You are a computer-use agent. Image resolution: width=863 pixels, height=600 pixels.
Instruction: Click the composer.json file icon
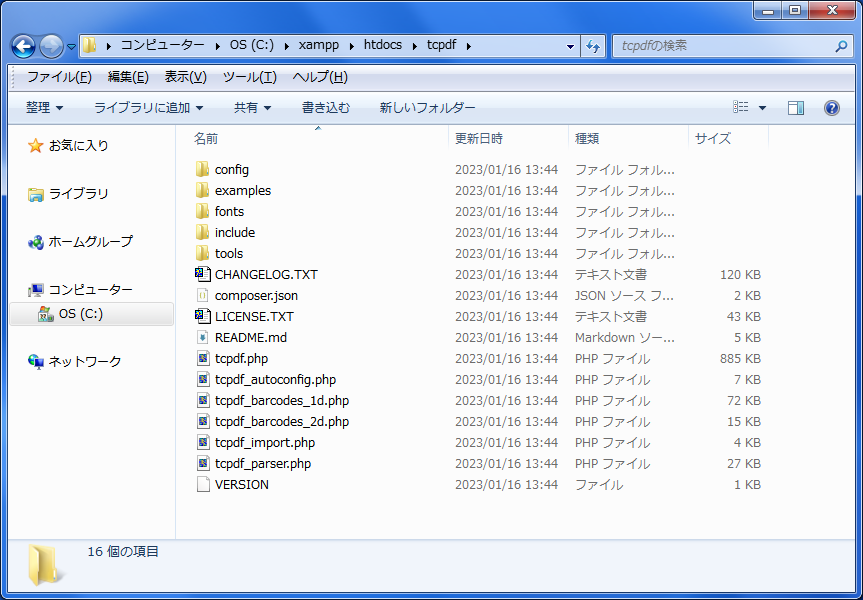(203, 295)
